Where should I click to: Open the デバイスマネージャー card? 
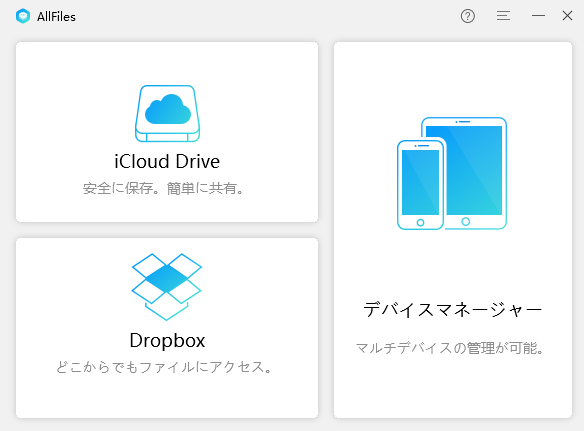coord(453,230)
